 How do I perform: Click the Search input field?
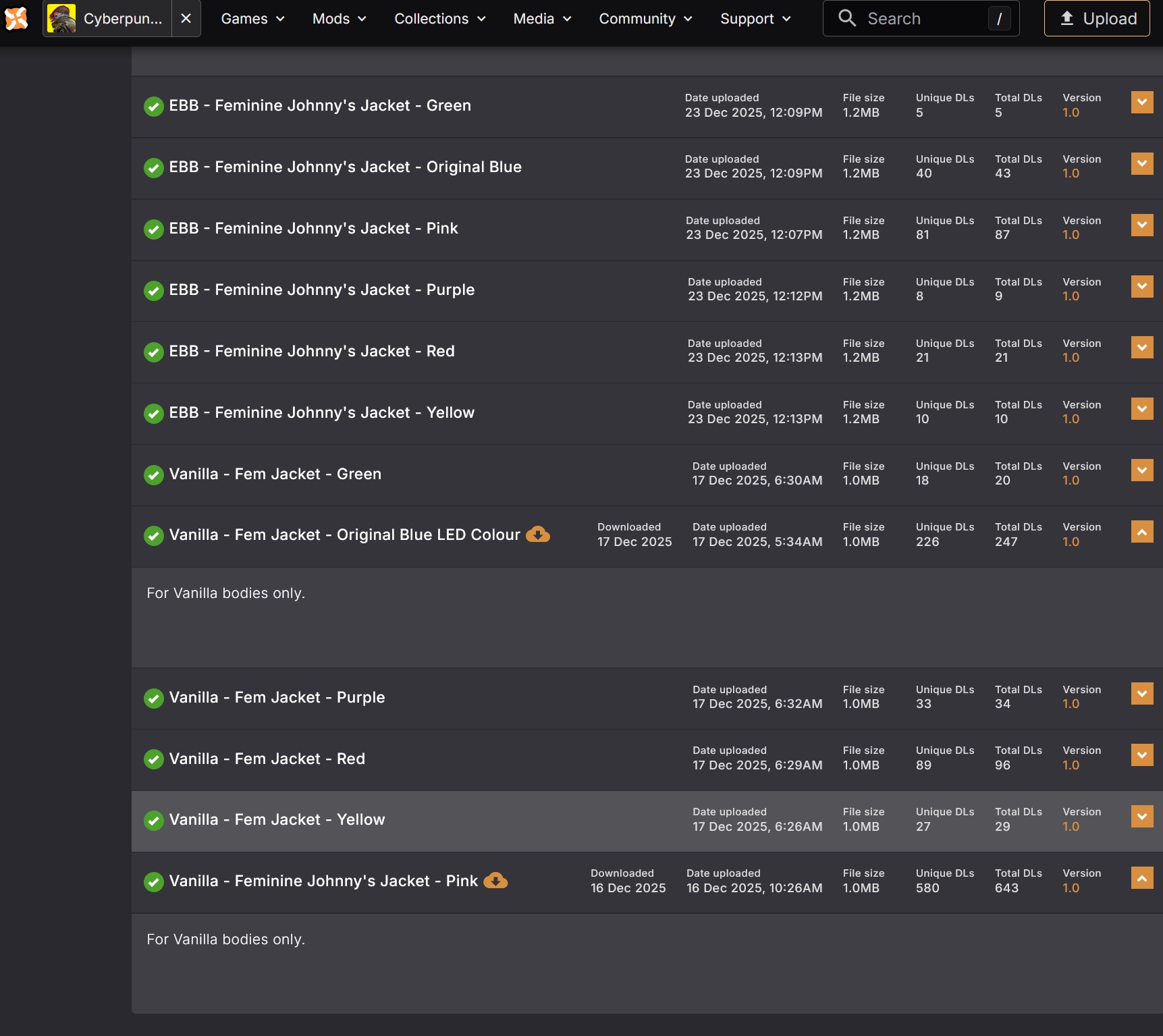pyautogui.click(x=921, y=18)
